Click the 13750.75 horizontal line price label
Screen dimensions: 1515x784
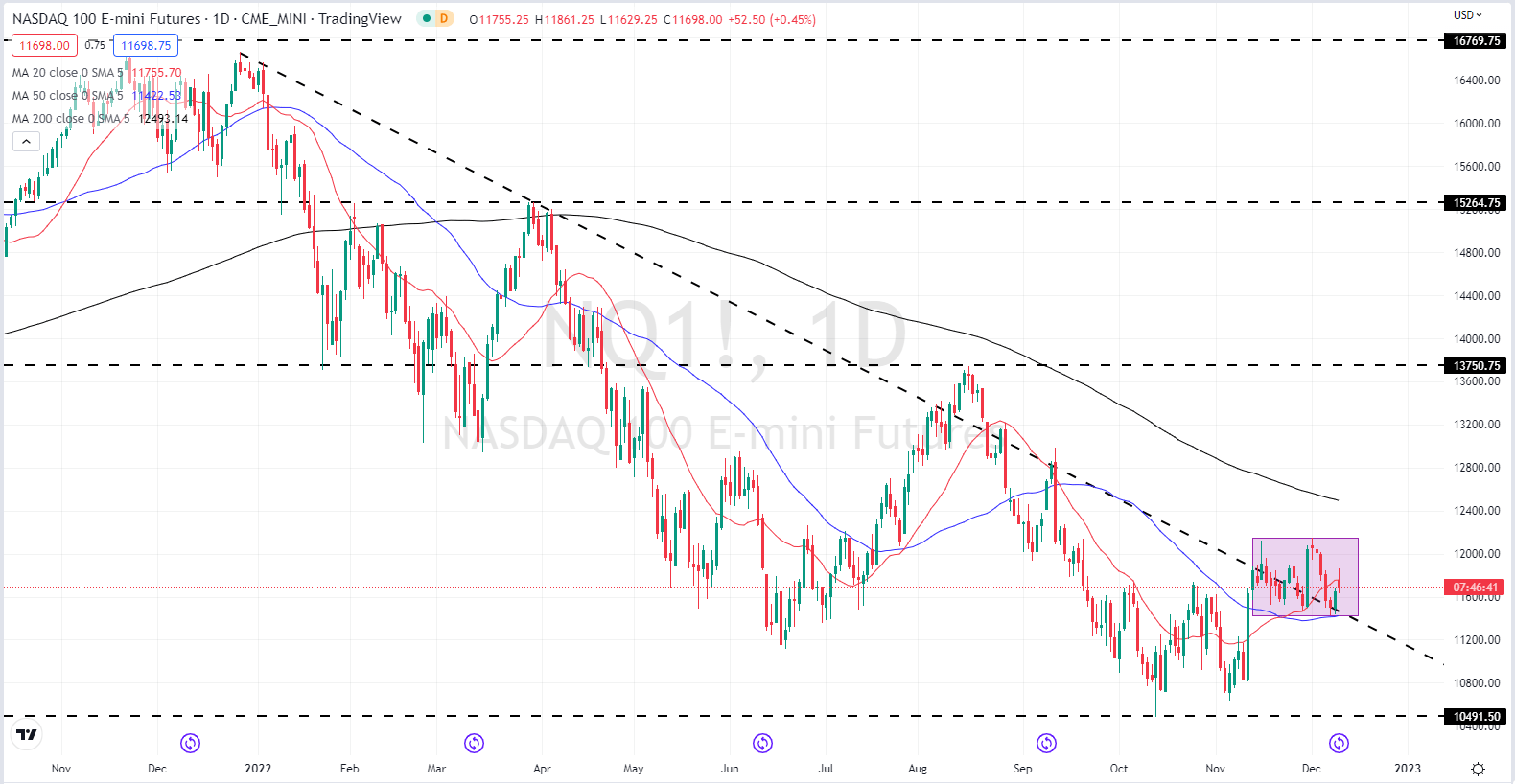pyautogui.click(x=1477, y=366)
